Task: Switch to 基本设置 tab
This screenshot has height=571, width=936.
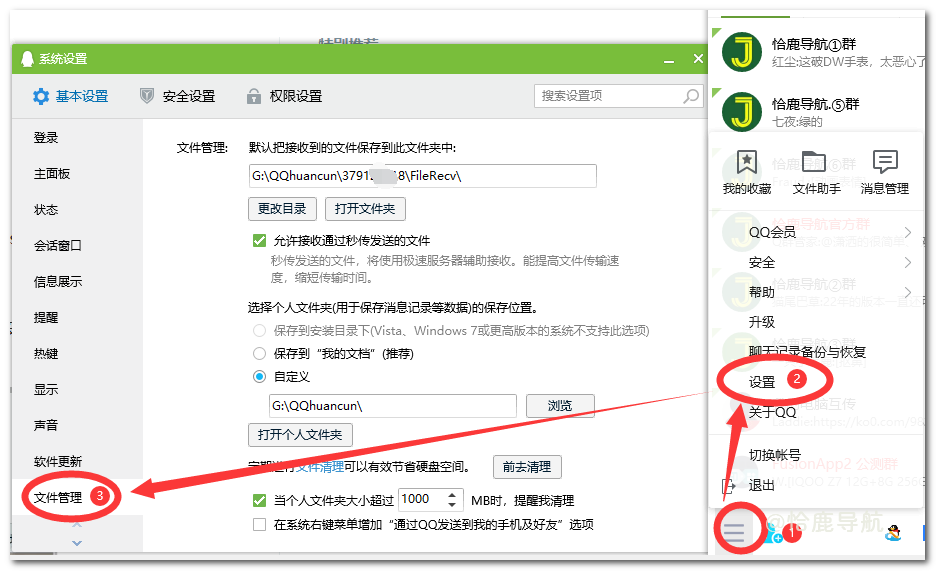Action: [x=70, y=96]
